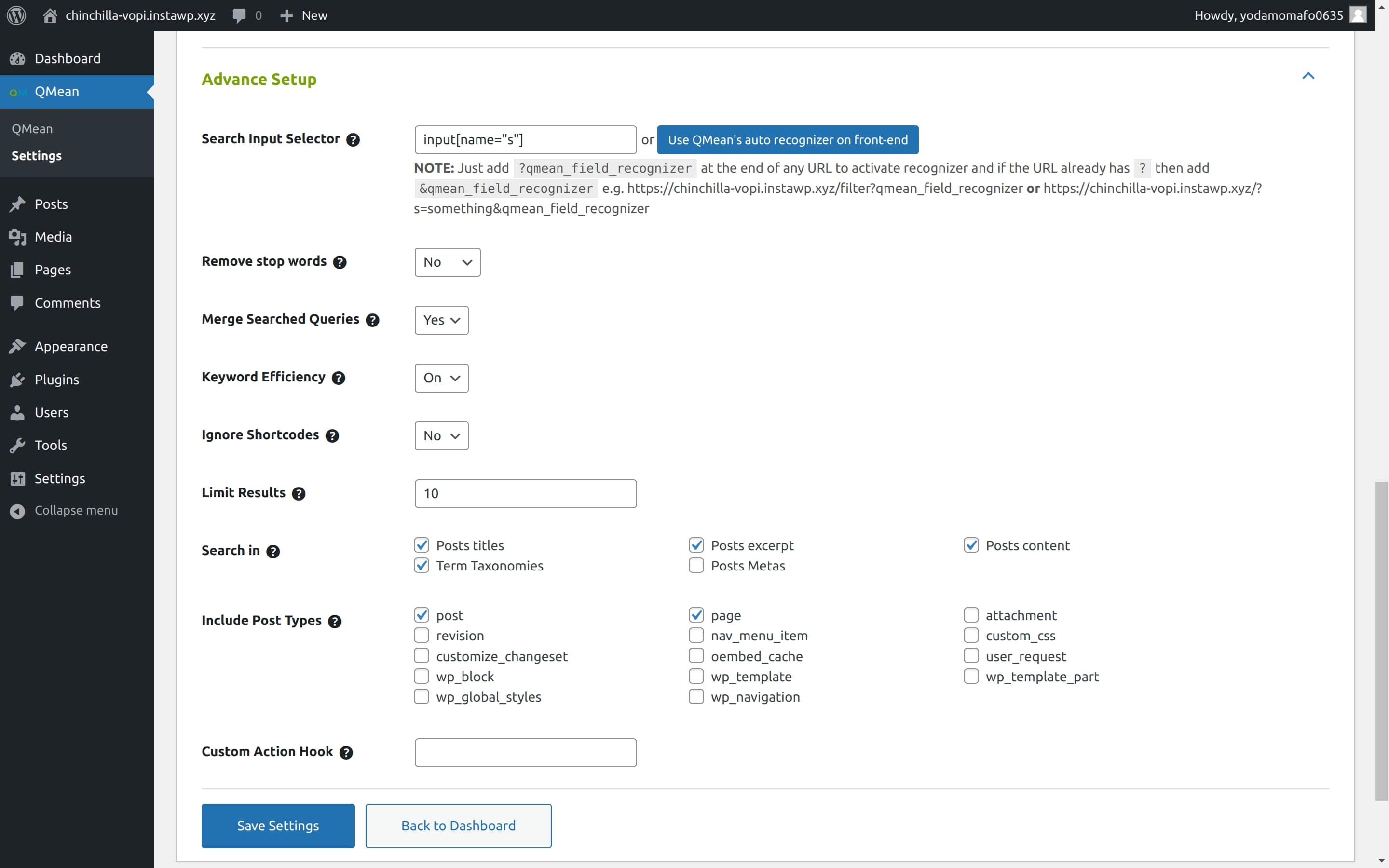Show help for Keyword Efficiency
Image resolution: width=1389 pixels, height=868 pixels.
pos(339,378)
